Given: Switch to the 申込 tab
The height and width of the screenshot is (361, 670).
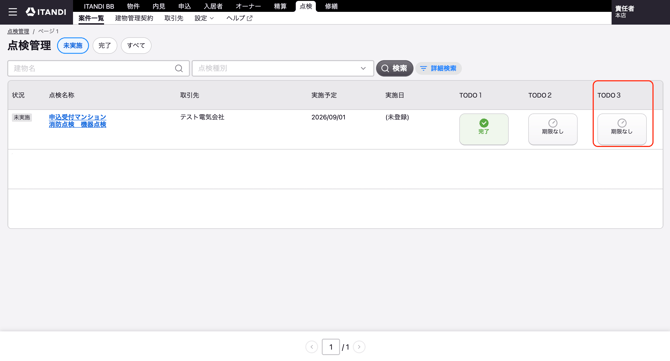Looking at the screenshot, I should [x=185, y=6].
